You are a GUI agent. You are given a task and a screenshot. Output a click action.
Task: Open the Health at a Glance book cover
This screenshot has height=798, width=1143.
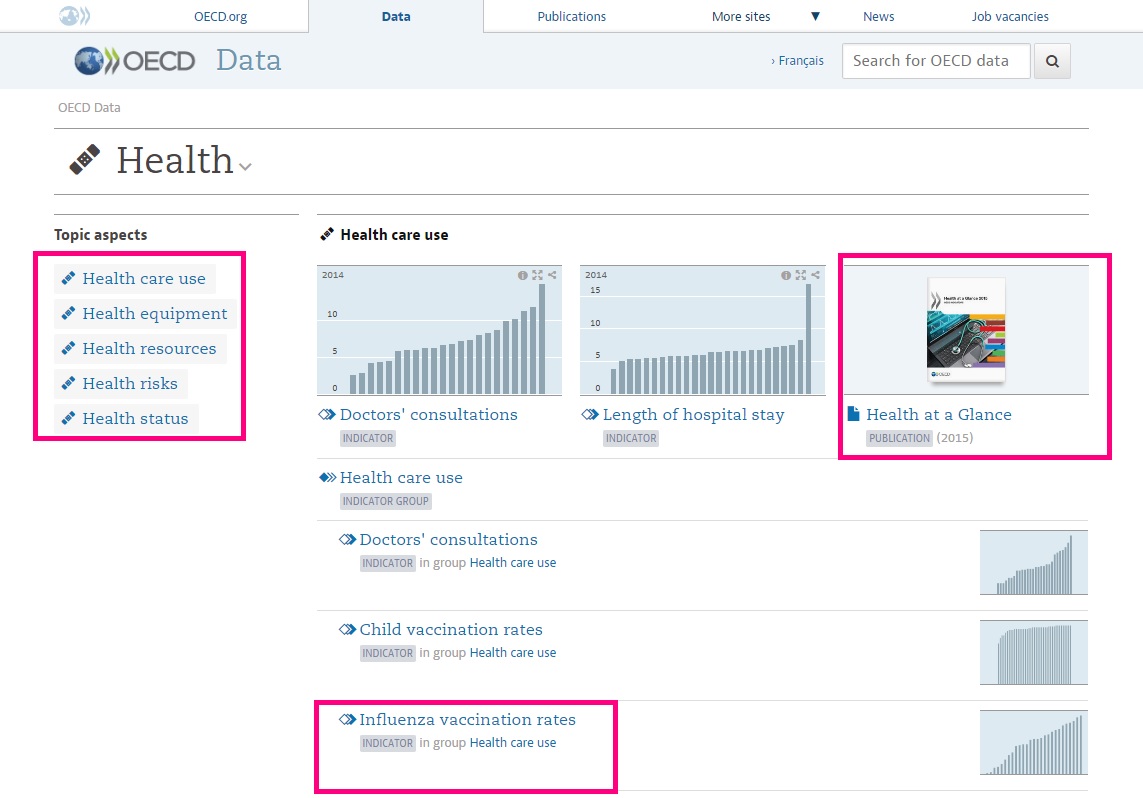point(966,330)
